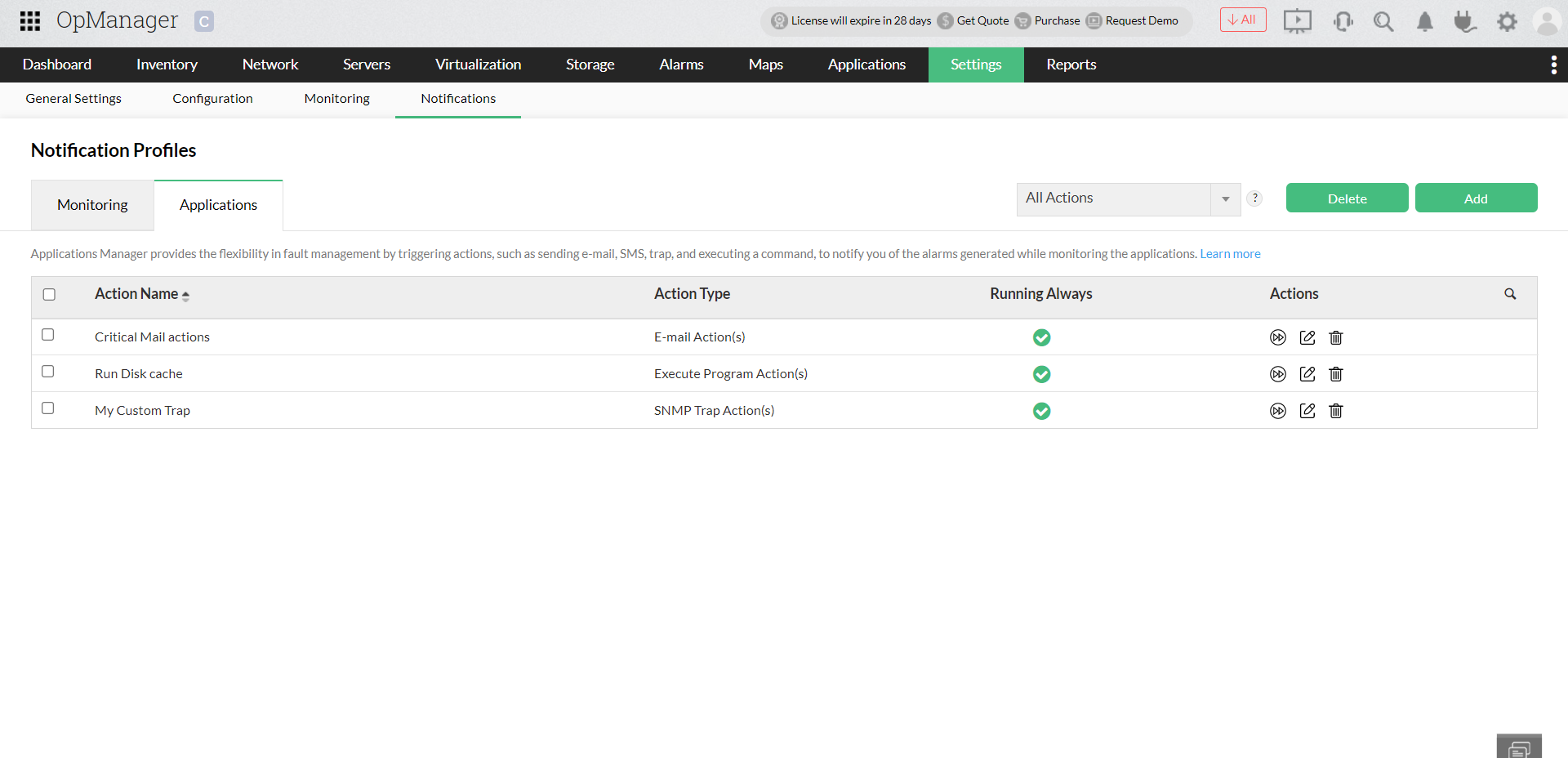Screen dimensions: 1568x758
Task: Open the user profile avatar menu
Action: [1548, 21]
